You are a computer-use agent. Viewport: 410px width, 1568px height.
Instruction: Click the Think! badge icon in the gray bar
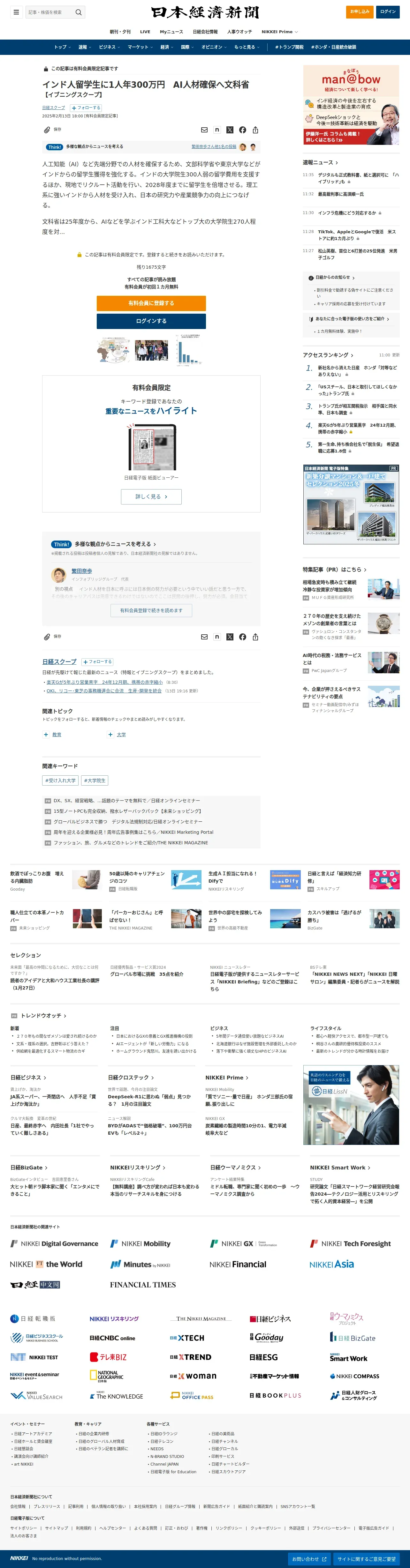point(54,147)
